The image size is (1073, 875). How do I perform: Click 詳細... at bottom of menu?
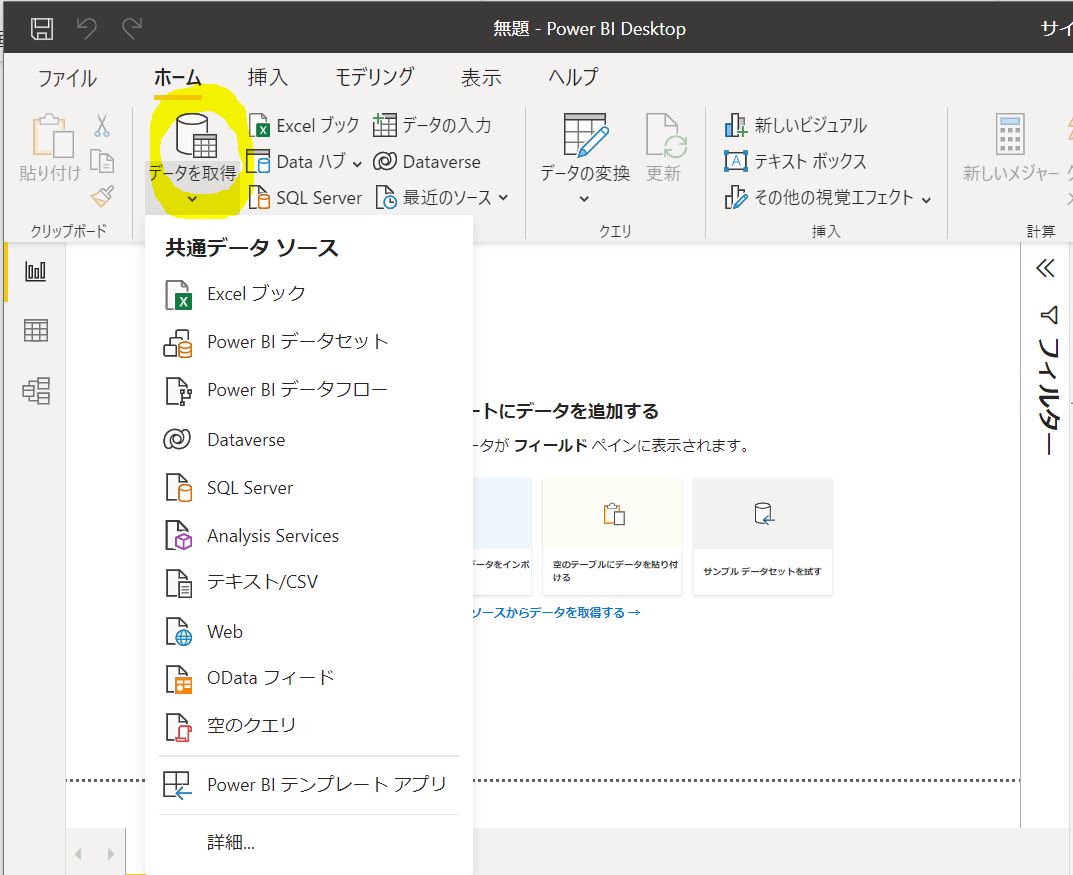[231, 843]
